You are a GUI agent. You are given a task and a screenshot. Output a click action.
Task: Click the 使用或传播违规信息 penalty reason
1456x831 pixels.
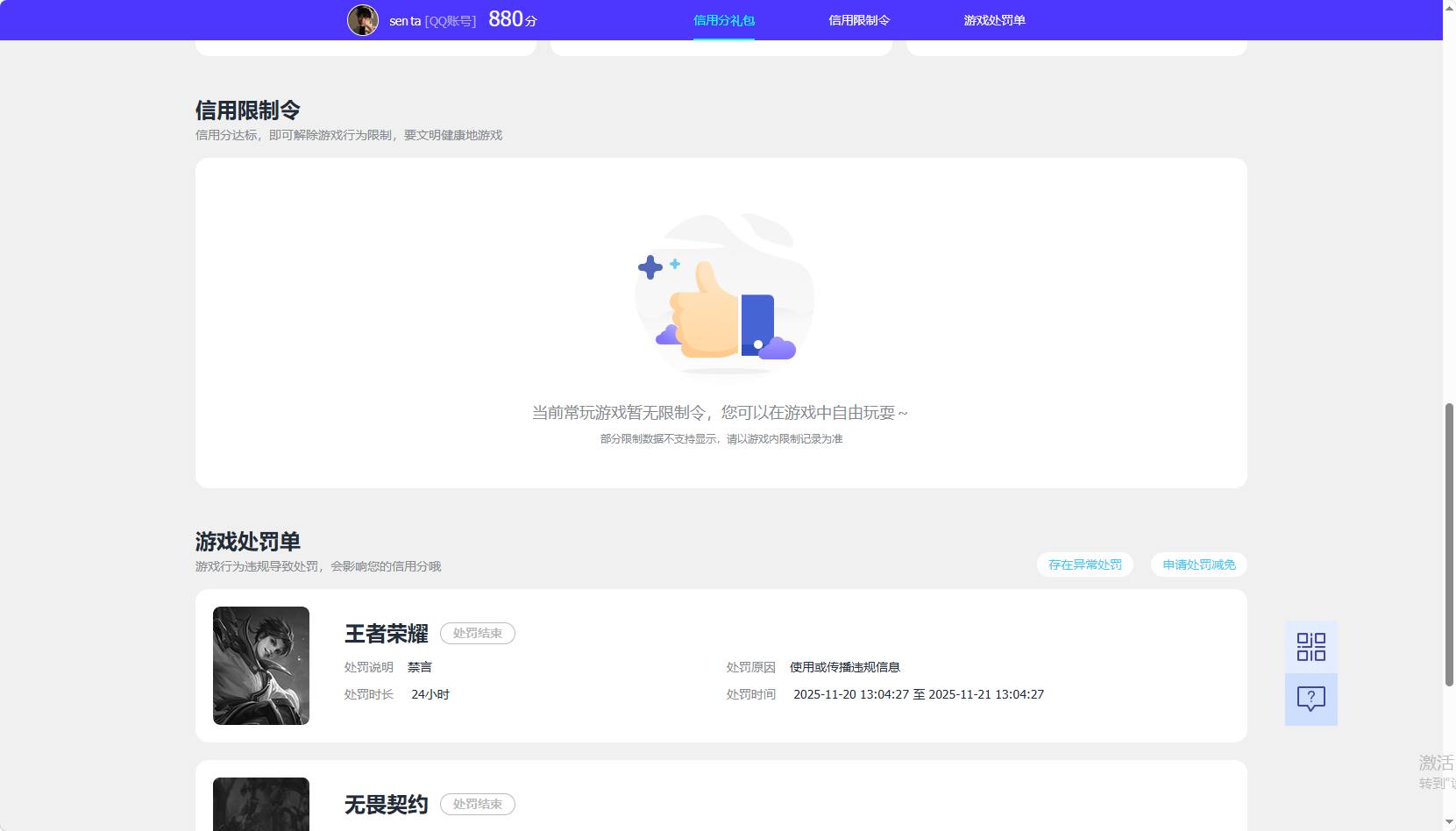point(845,667)
